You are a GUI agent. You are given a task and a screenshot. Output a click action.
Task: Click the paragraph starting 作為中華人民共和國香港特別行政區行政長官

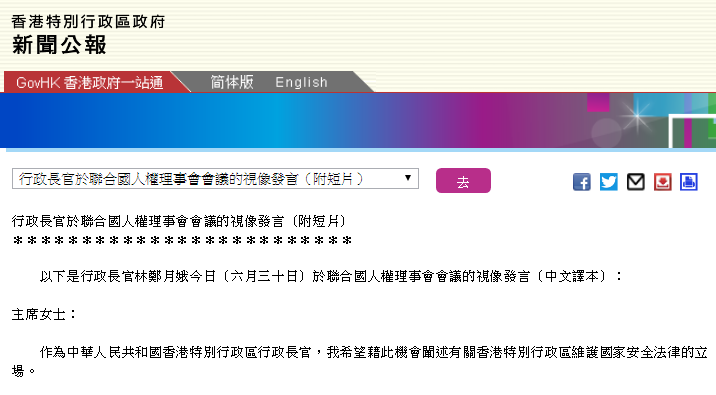click(x=360, y=361)
